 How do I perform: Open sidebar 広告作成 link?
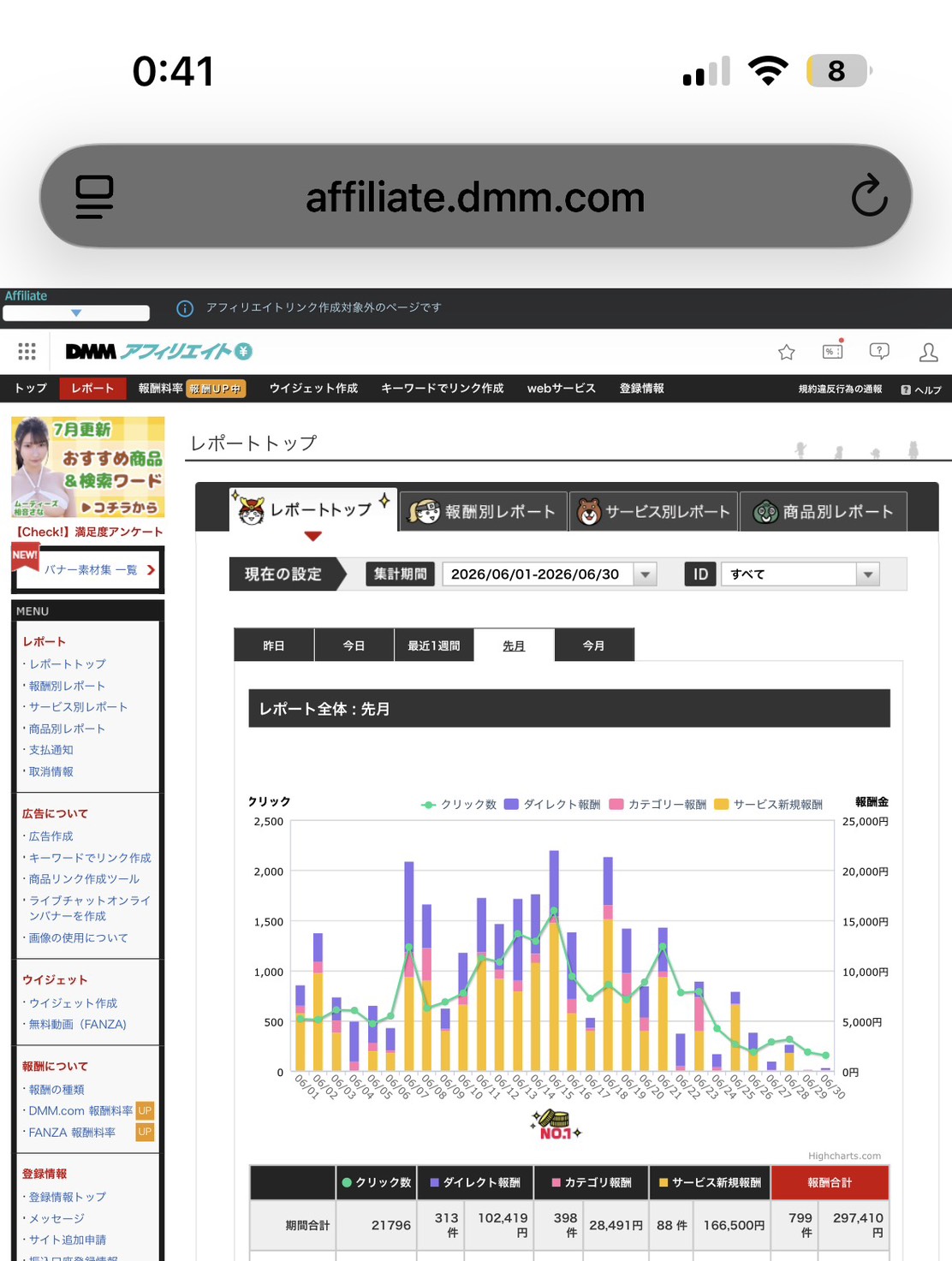[x=51, y=836]
